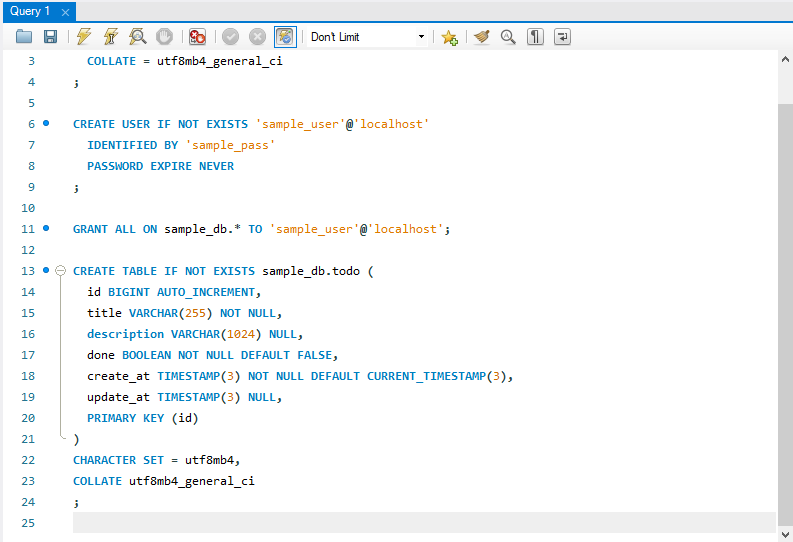Beautify query with the broom icon

pyautogui.click(x=481, y=37)
